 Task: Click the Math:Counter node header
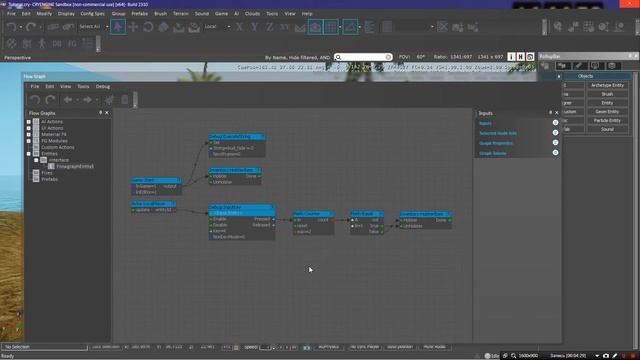[x=313, y=214]
